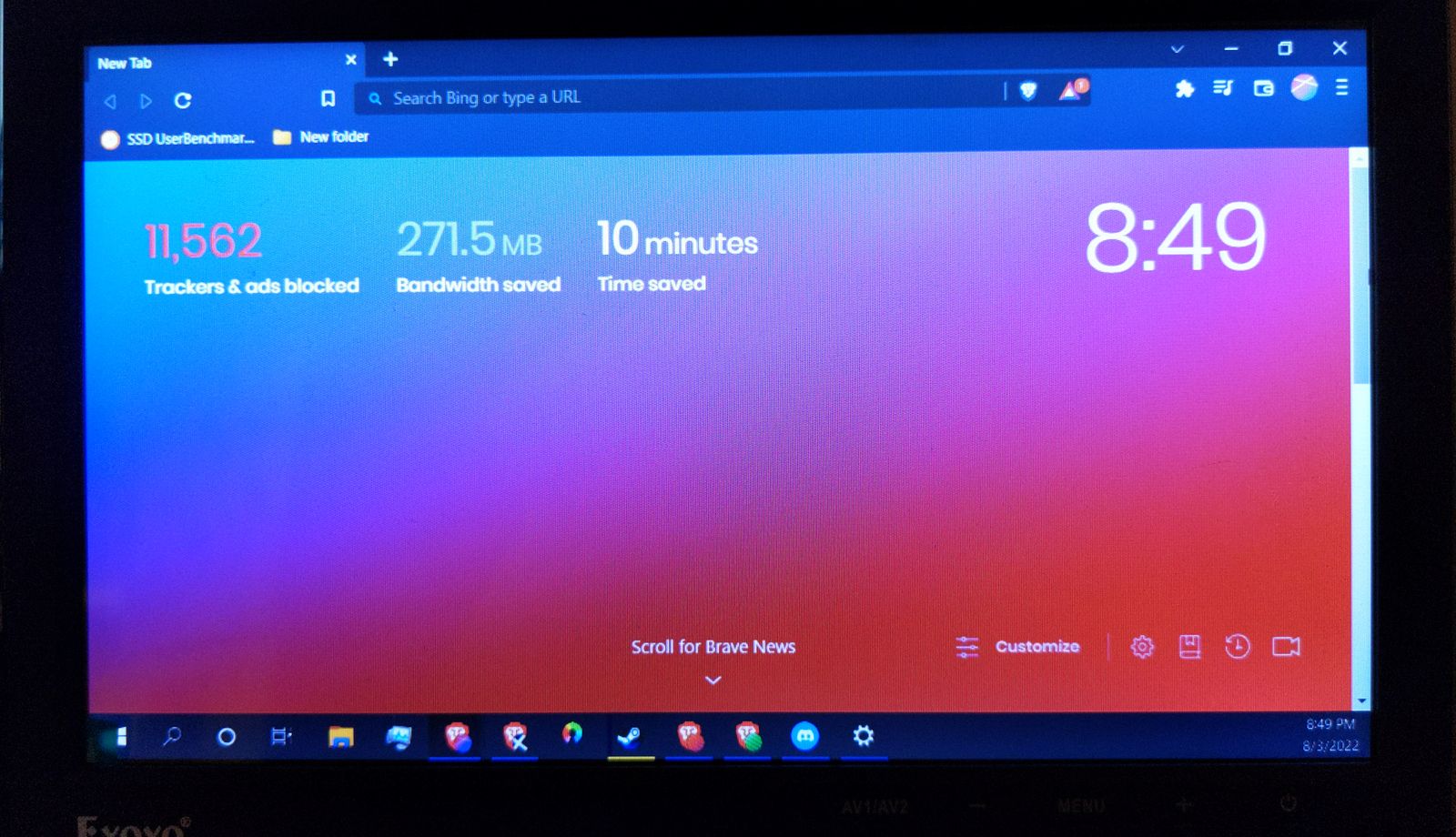Open Discord from the taskbar

[805, 736]
